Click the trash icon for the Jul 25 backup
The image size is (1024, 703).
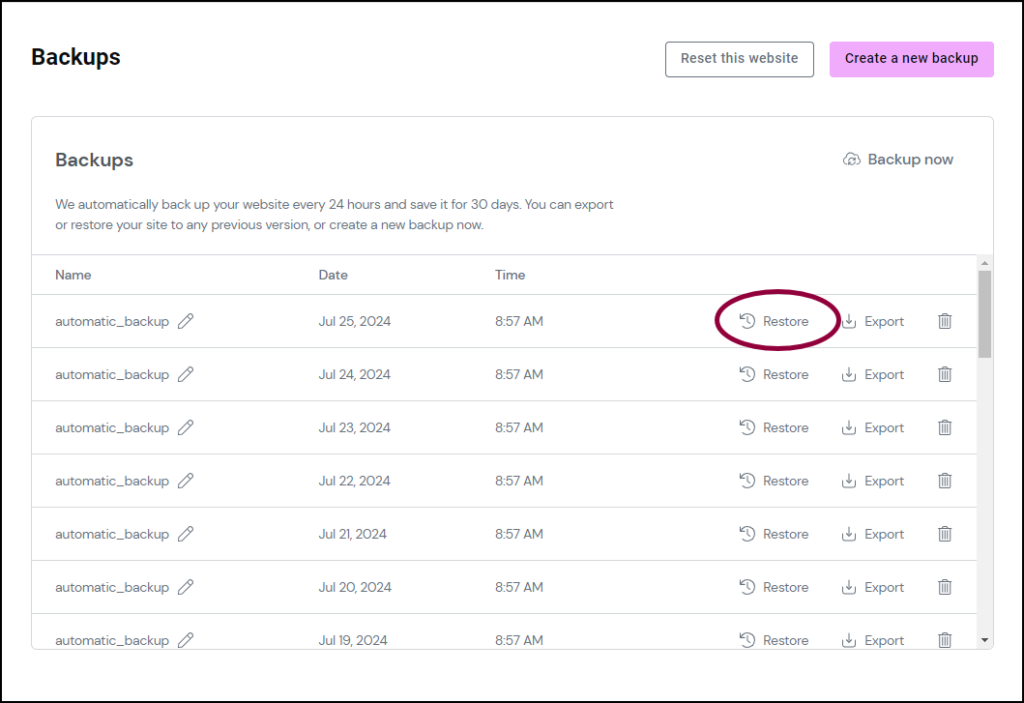[944, 321]
